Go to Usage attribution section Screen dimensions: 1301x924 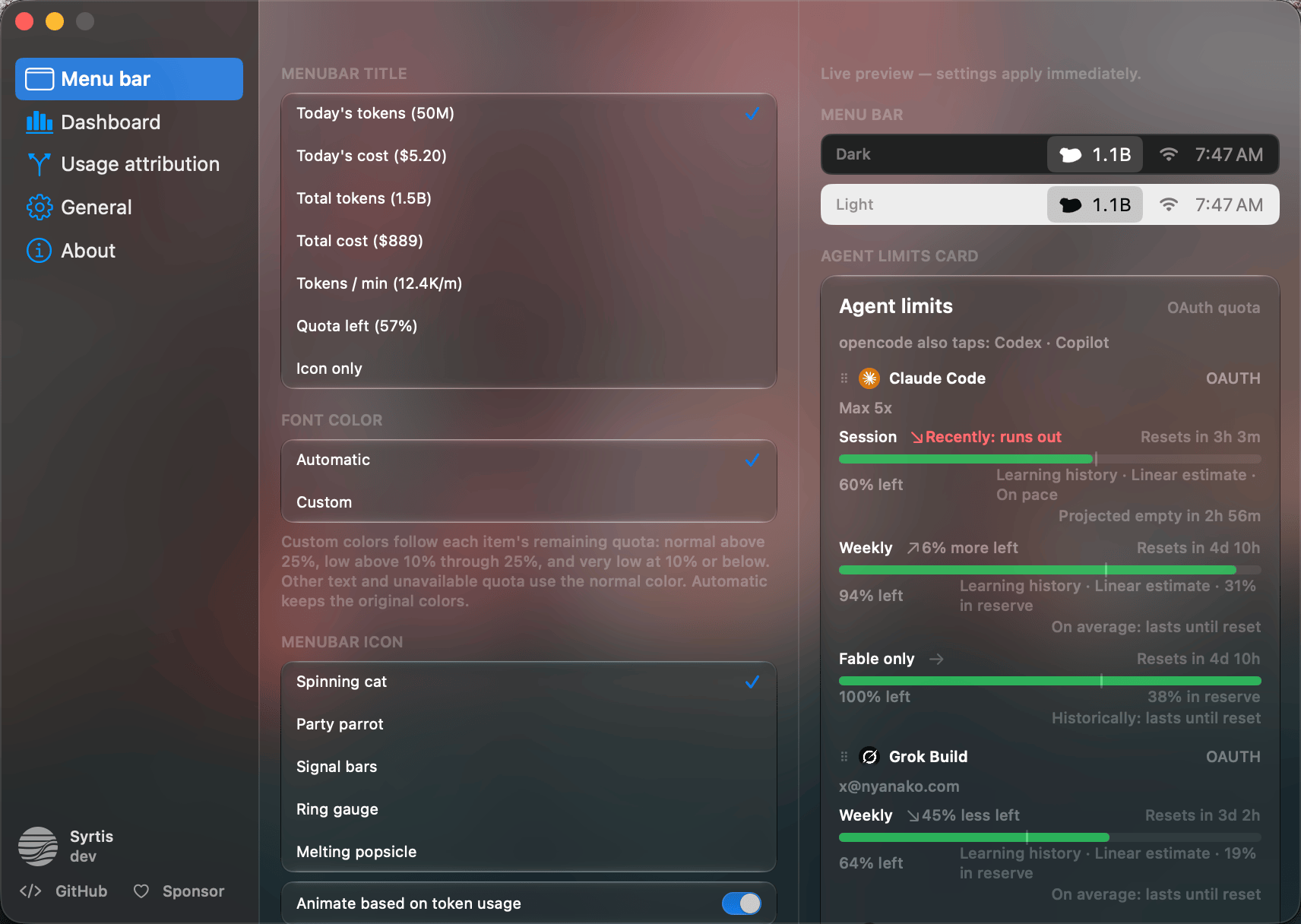coord(129,164)
